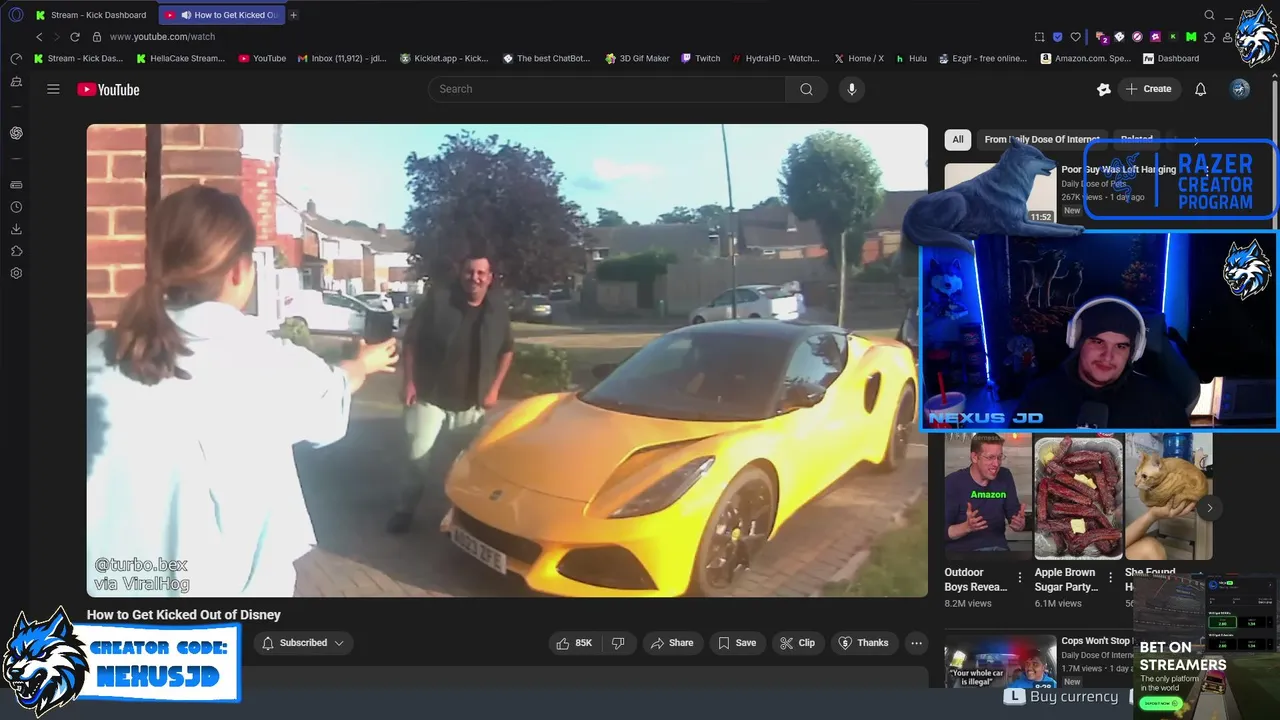Open 3D Gif Maker bookmark
This screenshot has height=720, width=1280.
637,59
